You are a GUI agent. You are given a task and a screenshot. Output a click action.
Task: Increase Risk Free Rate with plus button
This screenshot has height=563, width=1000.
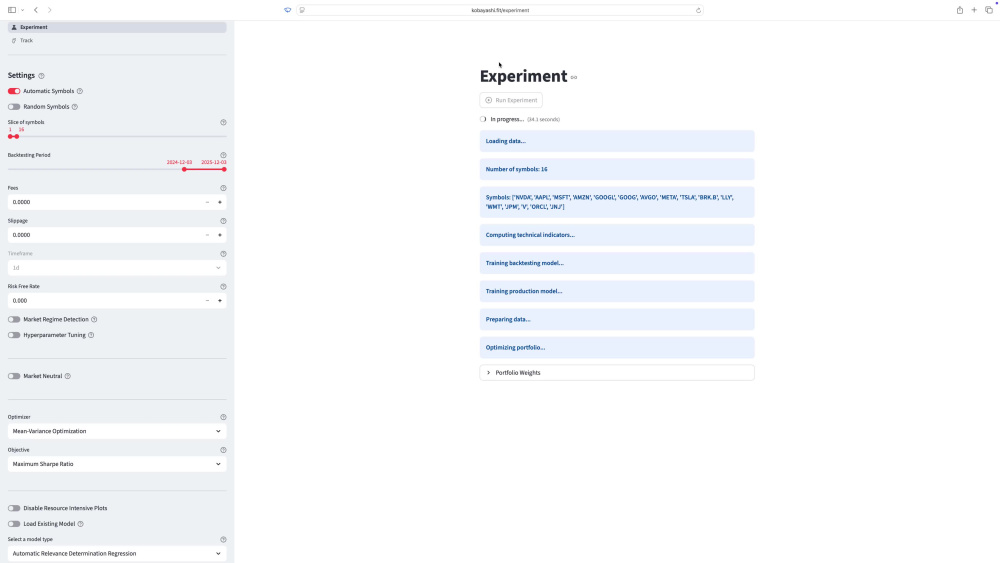220,301
